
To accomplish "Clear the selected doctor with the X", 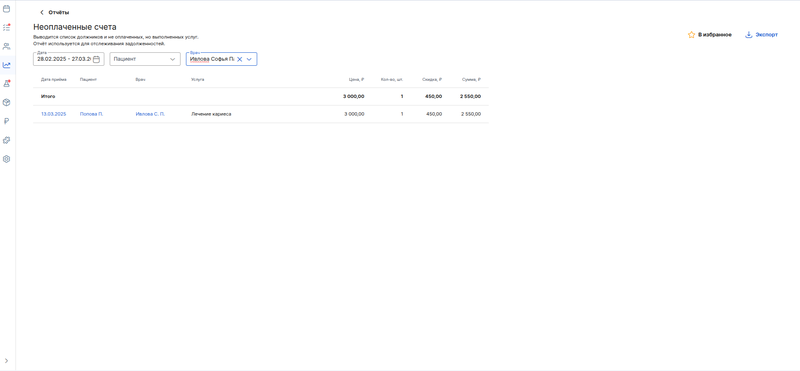I will [x=239, y=59].
